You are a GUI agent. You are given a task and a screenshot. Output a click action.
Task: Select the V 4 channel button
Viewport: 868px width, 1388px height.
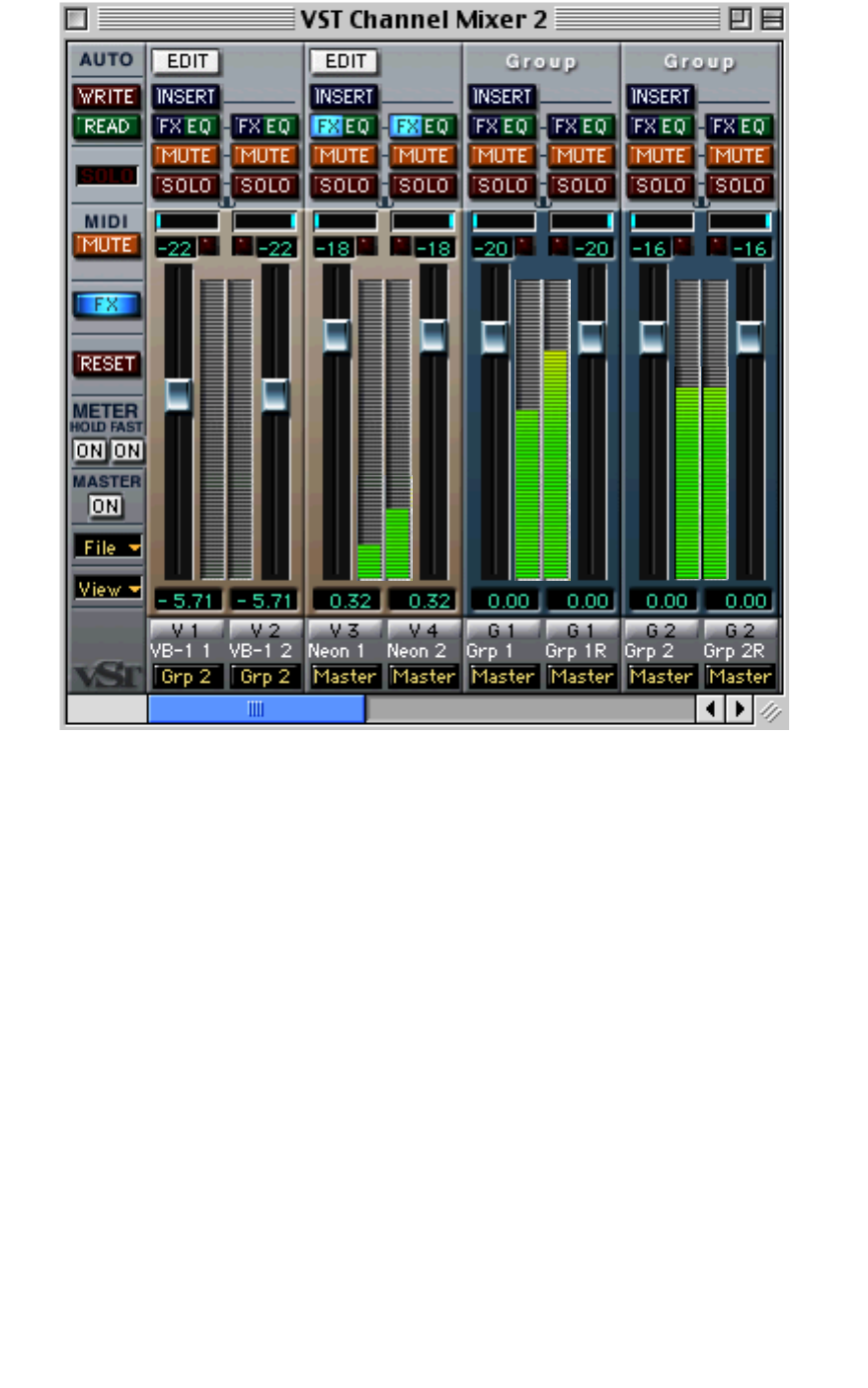click(424, 630)
